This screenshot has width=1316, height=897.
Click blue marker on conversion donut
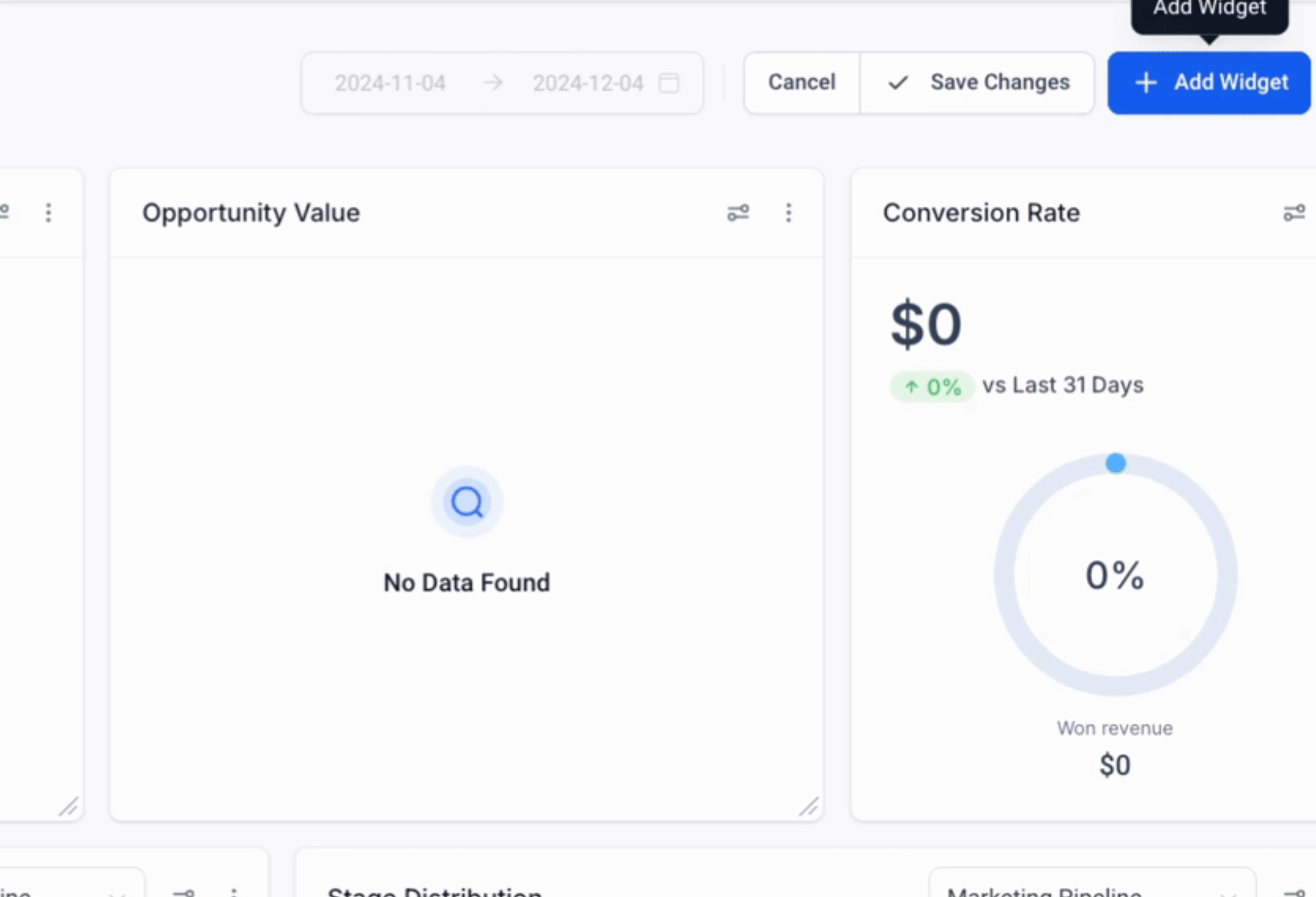tap(1115, 463)
